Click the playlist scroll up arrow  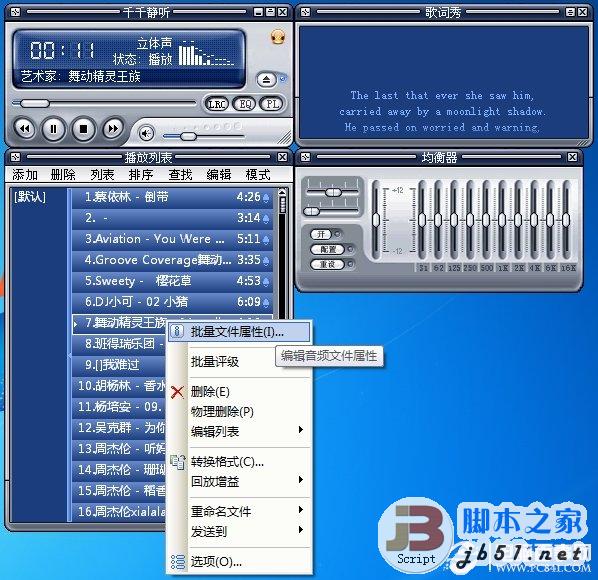click(x=283, y=192)
